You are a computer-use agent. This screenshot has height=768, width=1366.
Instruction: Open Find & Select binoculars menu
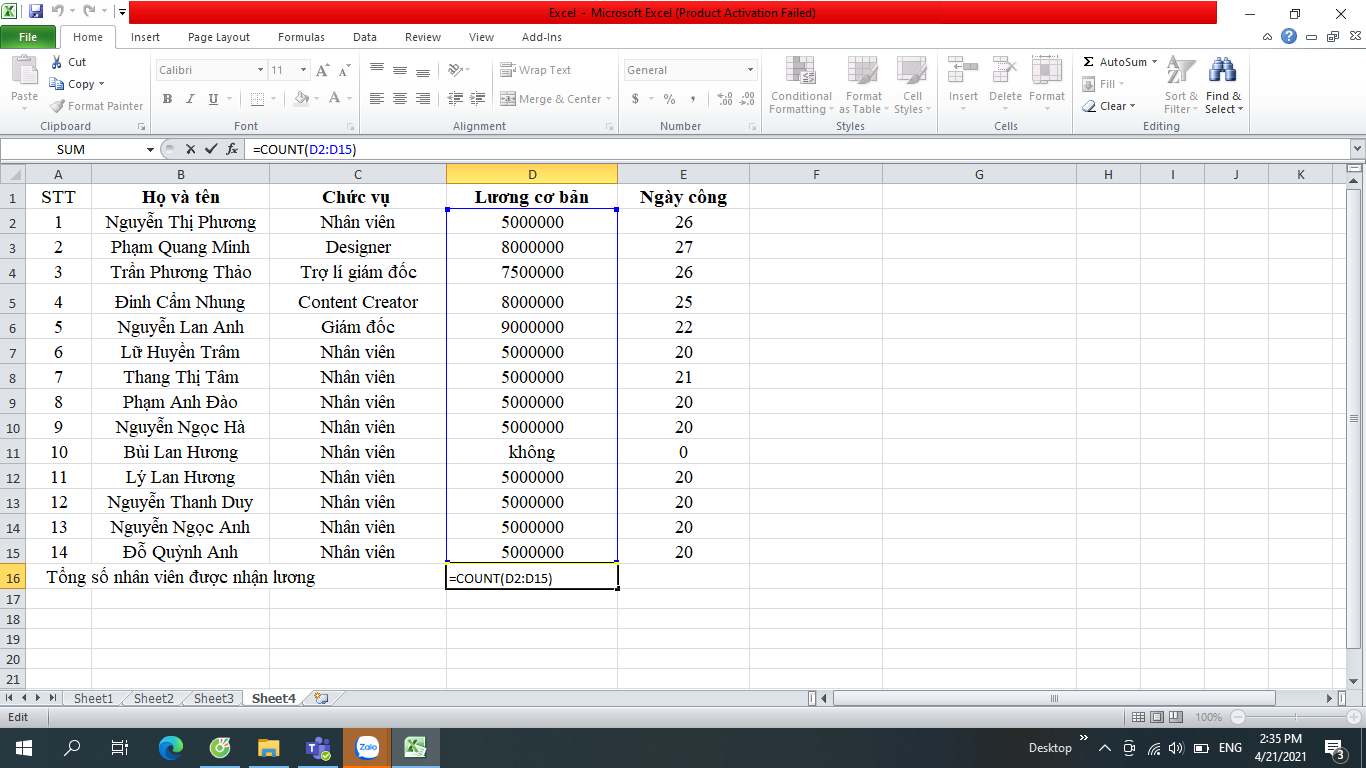click(x=1223, y=85)
